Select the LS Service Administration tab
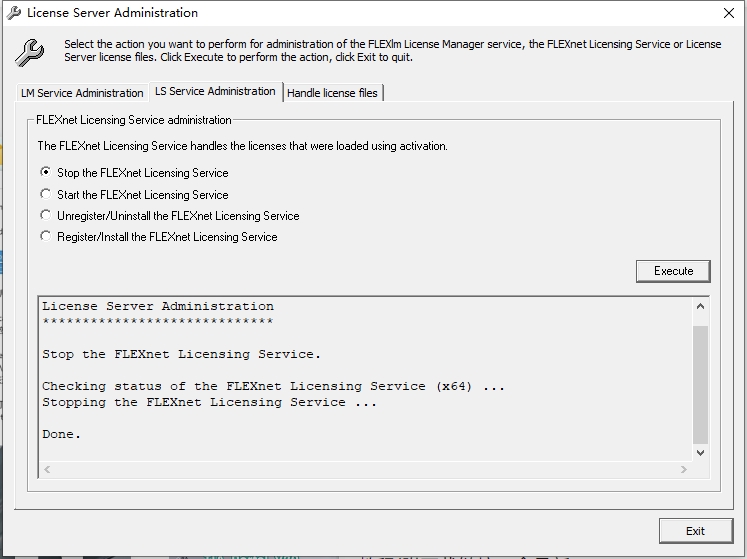The height and width of the screenshot is (559, 747). (x=215, y=91)
